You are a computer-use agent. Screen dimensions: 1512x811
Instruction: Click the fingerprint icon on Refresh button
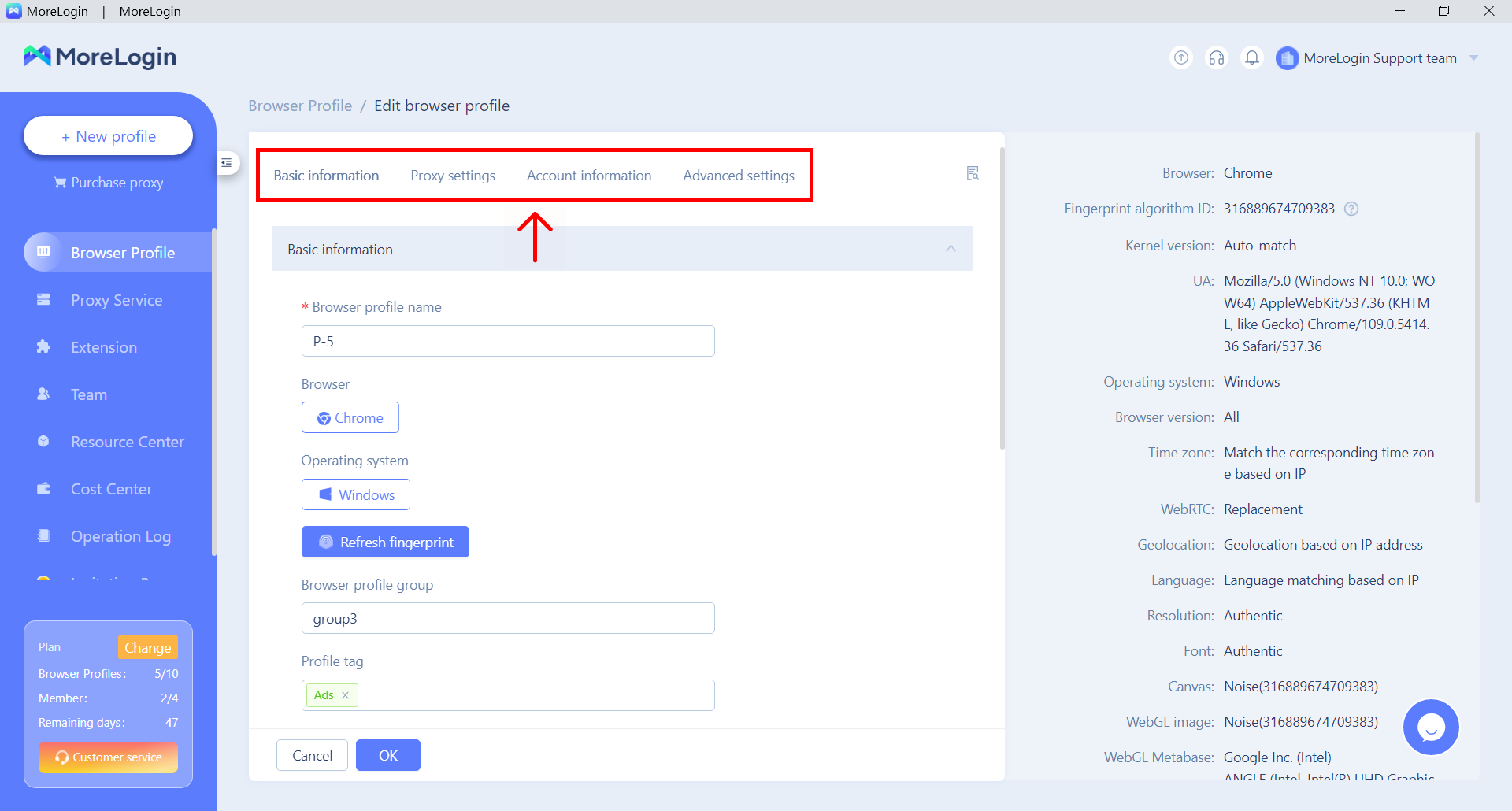coord(326,542)
